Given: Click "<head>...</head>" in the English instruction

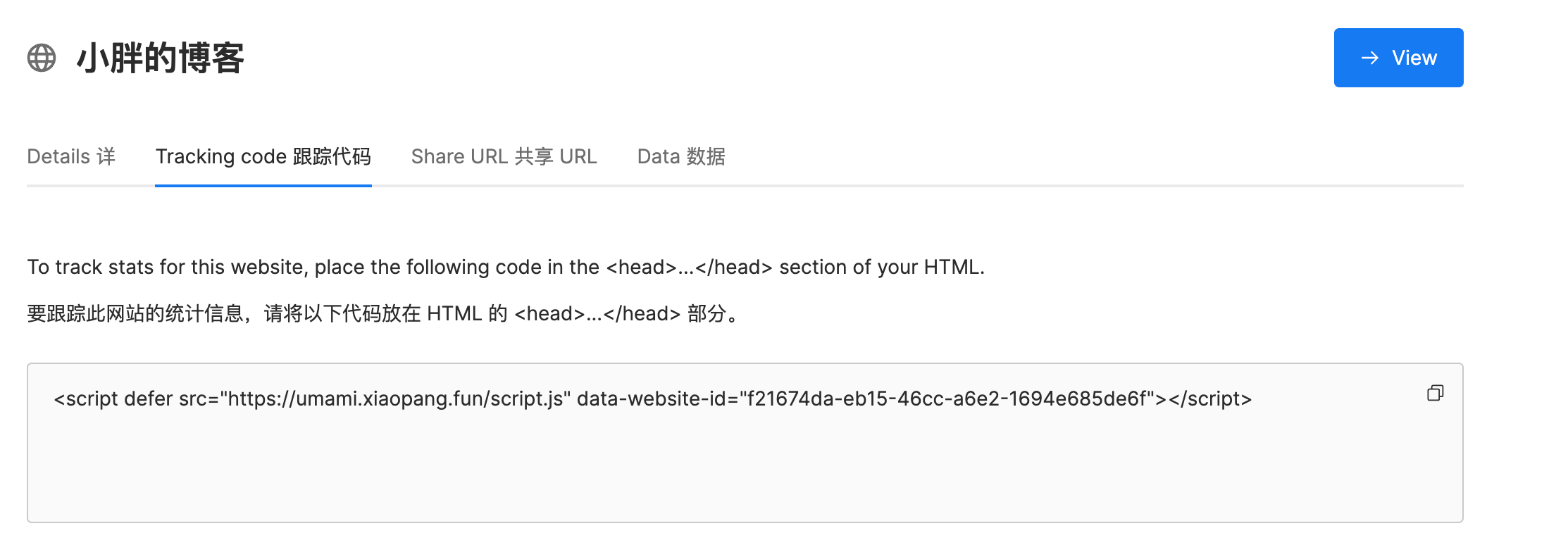Looking at the screenshot, I should 688,268.
